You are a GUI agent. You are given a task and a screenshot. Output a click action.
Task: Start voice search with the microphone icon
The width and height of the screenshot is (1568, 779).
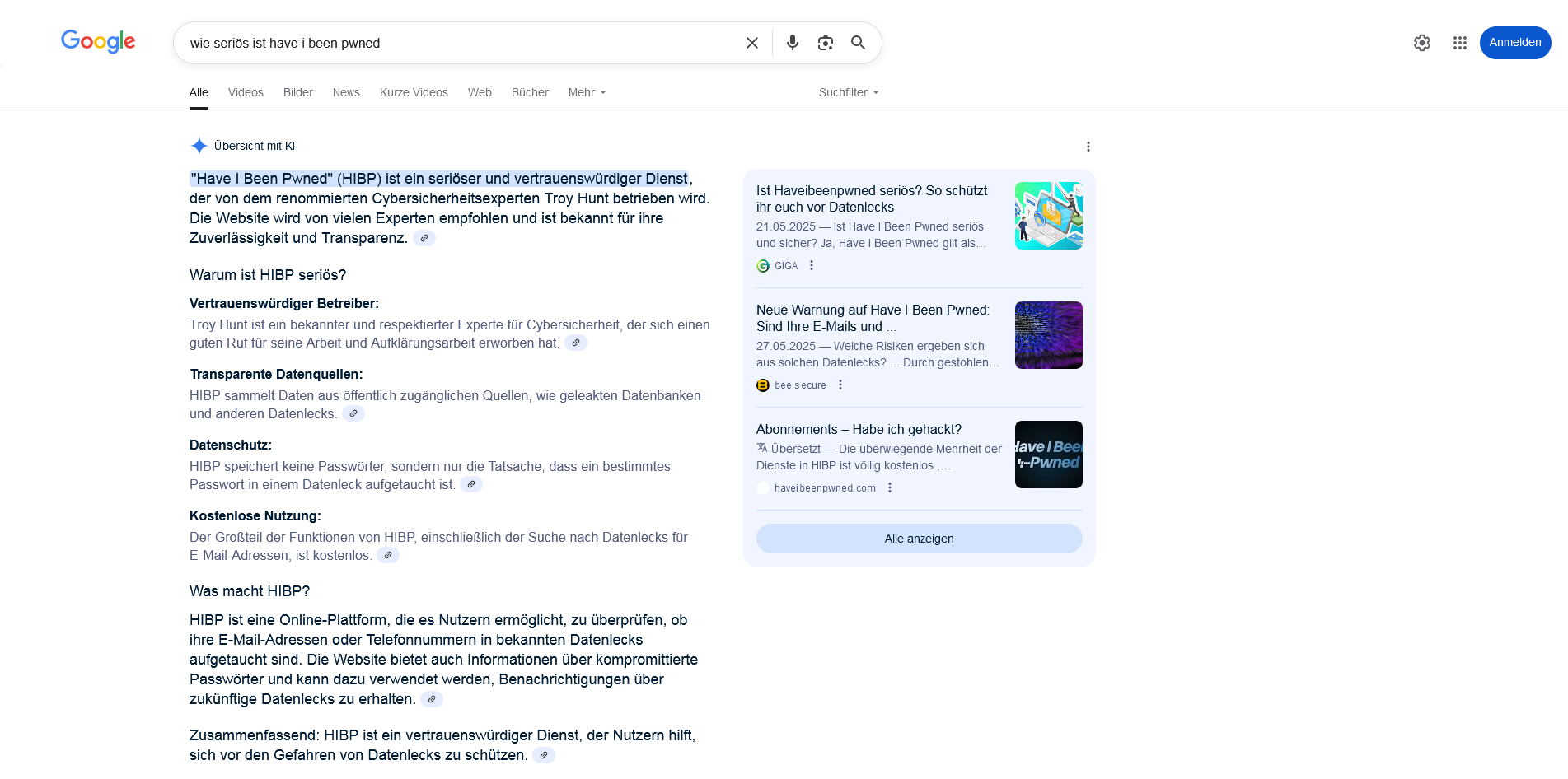[792, 43]
